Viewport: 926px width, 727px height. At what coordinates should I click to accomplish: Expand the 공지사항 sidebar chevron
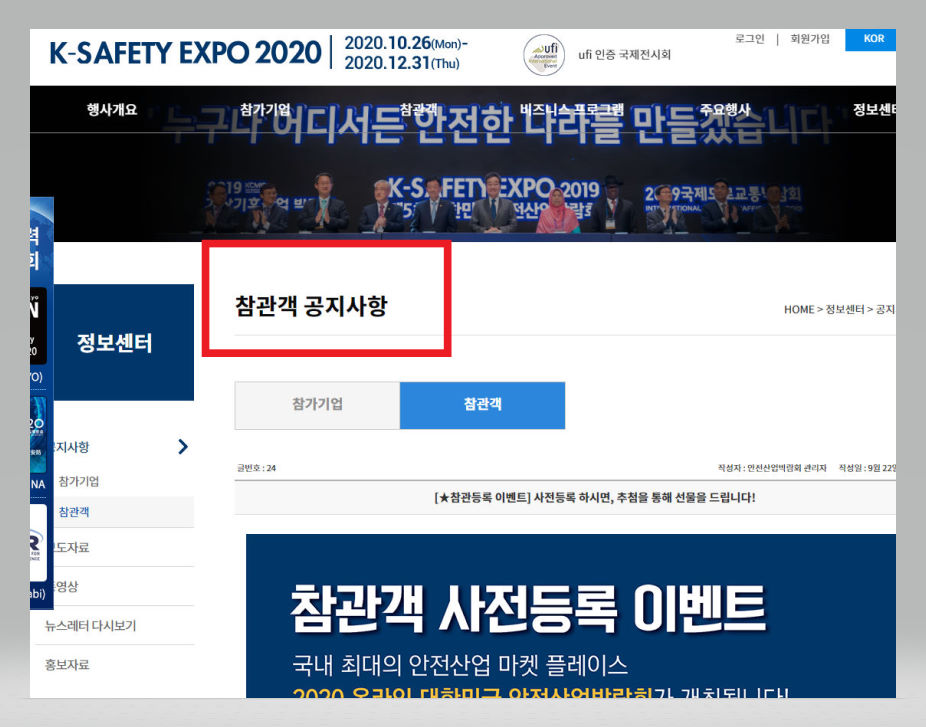pyautogui.click(x=183, y=447)
